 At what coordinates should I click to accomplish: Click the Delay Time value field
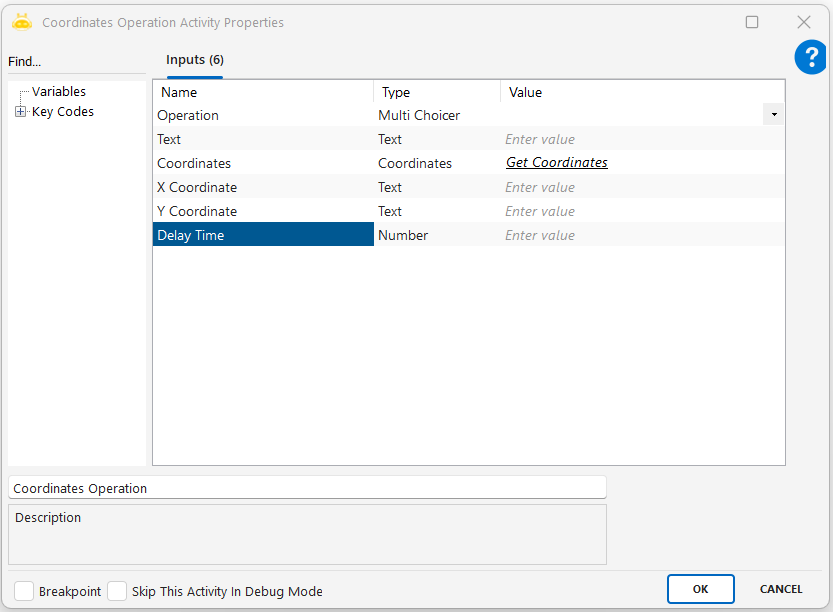[x=640, y=235]
